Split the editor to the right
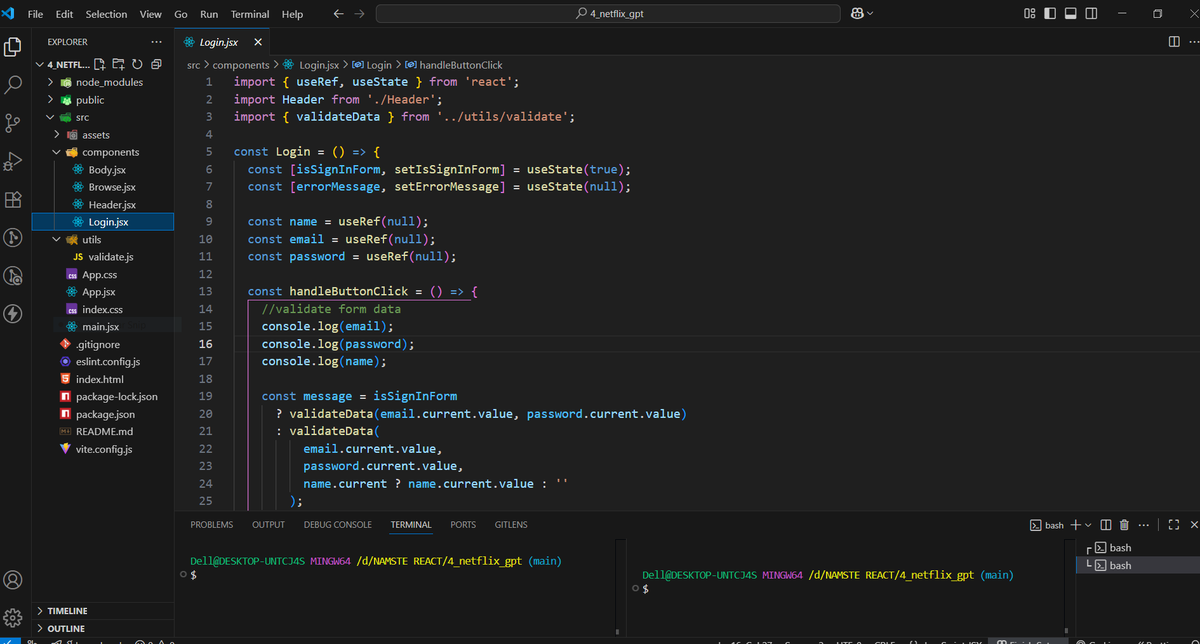This screenshot has height=644, width=1200. tap(1174, 42)
